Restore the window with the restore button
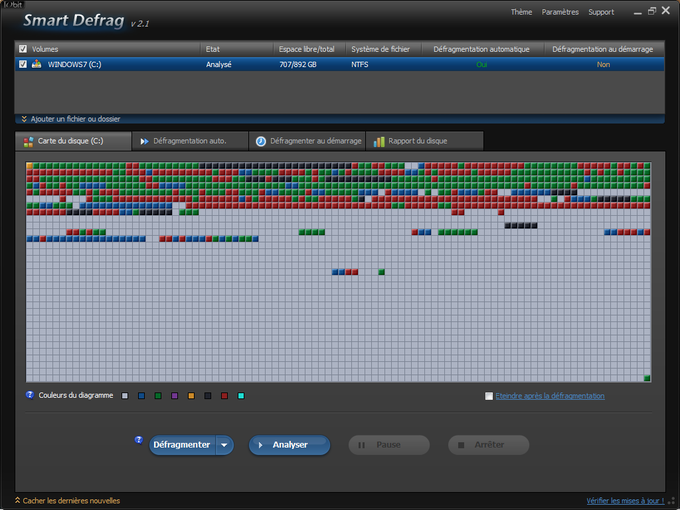The image size is (680, 510). [x=652, y=11]
